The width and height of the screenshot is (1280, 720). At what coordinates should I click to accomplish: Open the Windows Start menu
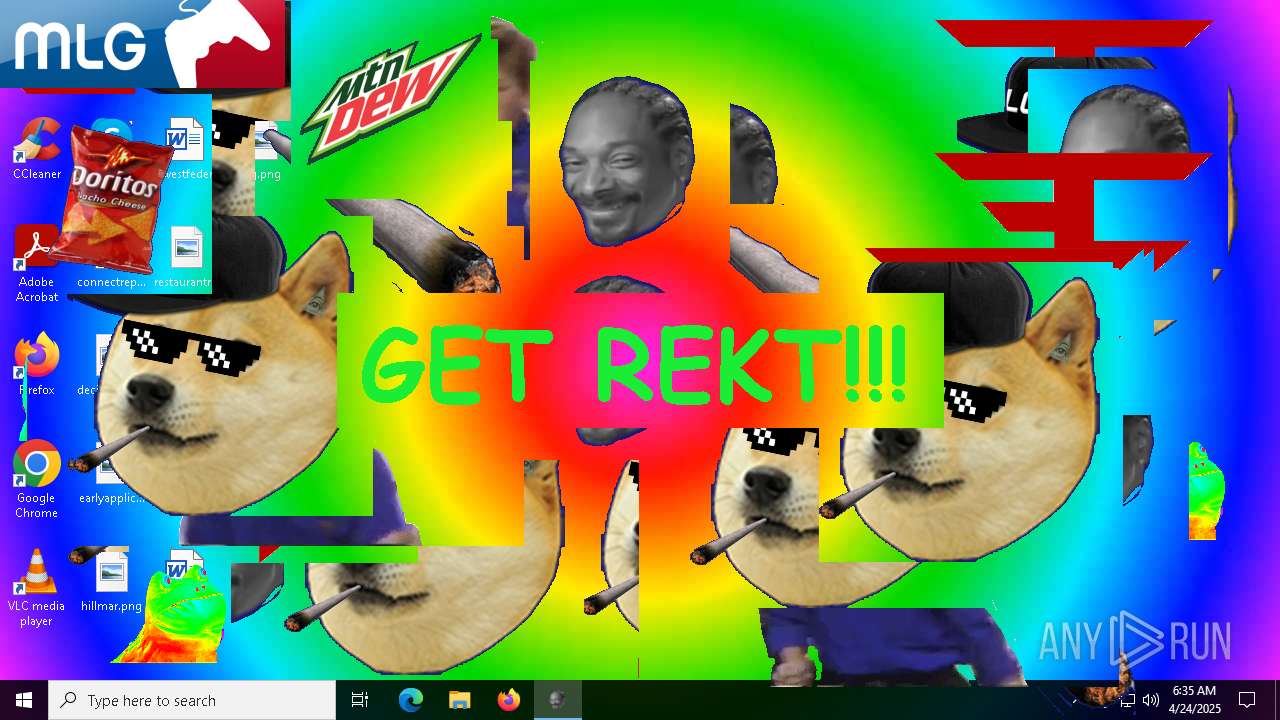tap(24, 700)
